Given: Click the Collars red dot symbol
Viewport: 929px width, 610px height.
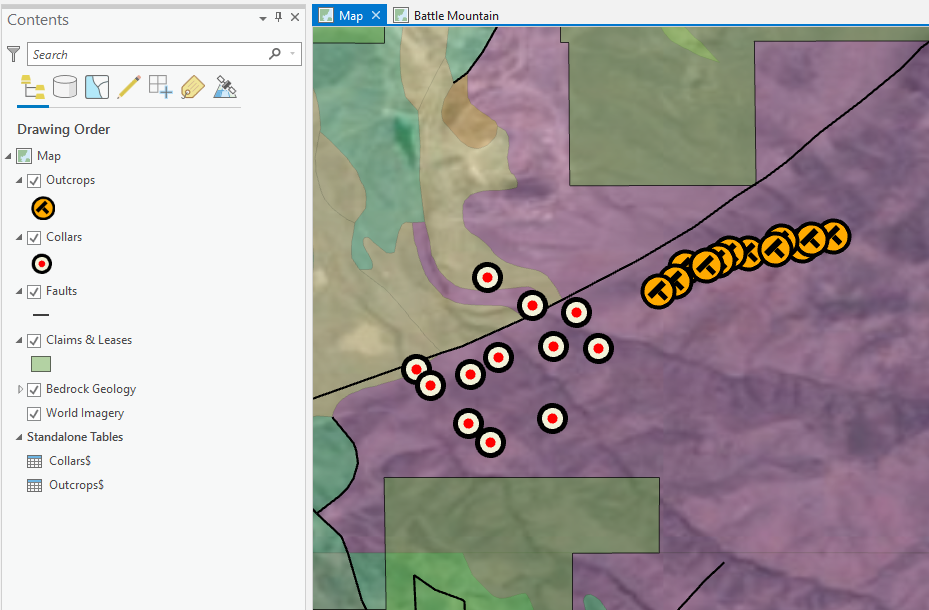Looking at the screenshot, I should (41, 264).
